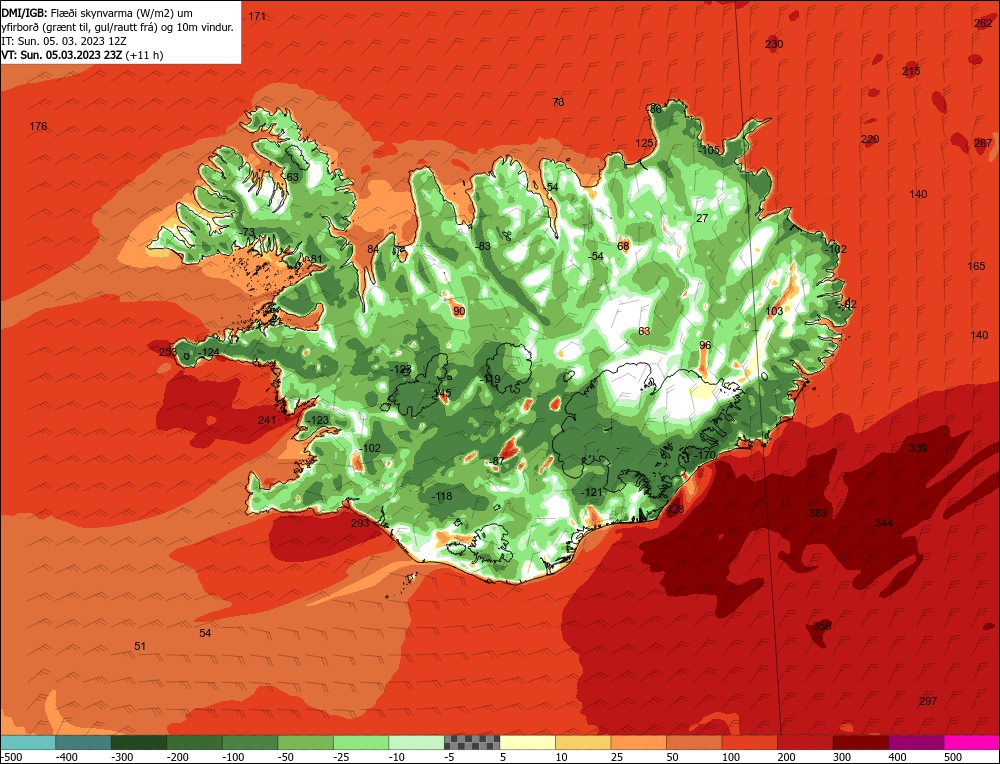Click the map value 297
Viewport: 1000px width, 764px height.
tap(928, 701)
